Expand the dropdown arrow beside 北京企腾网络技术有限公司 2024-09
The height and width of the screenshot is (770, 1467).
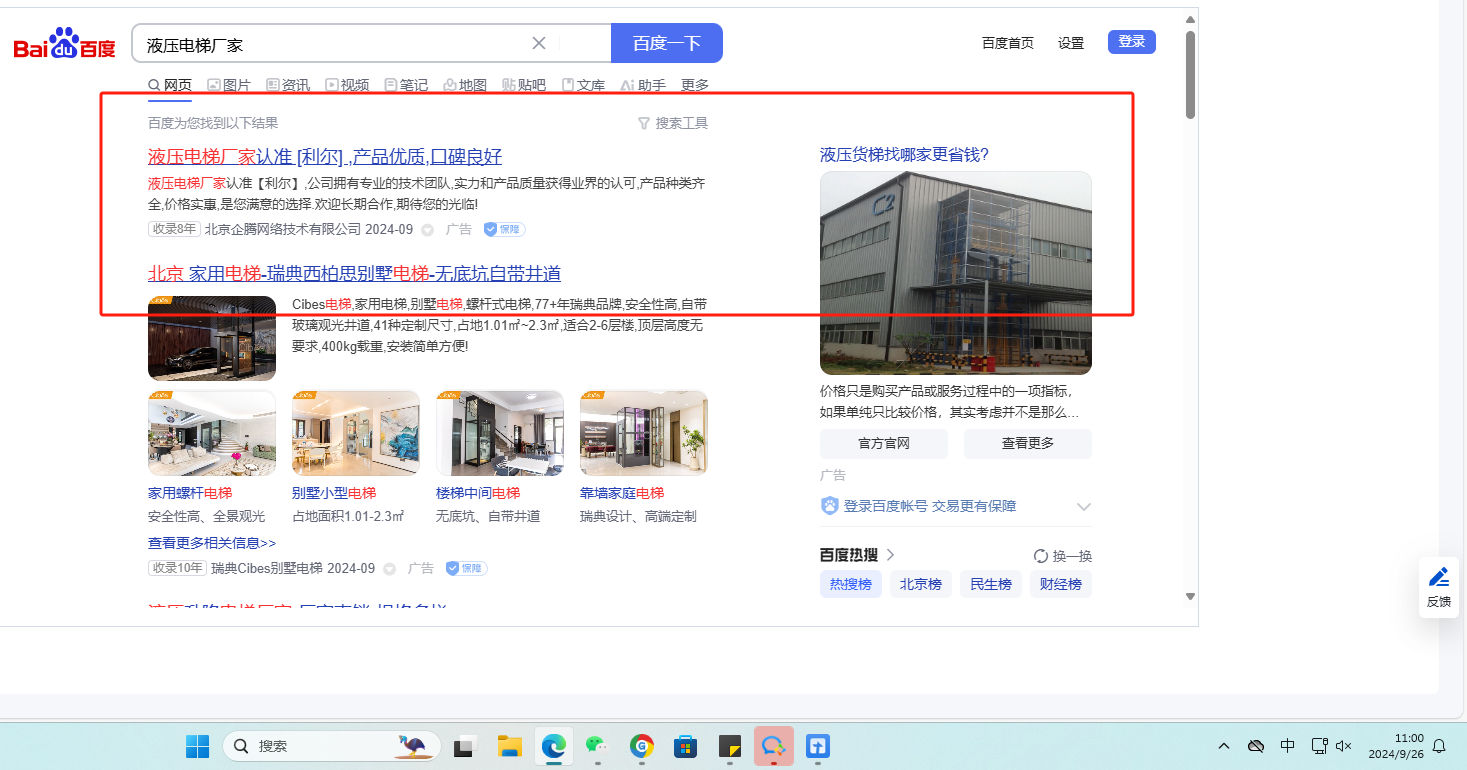point(427,230)
